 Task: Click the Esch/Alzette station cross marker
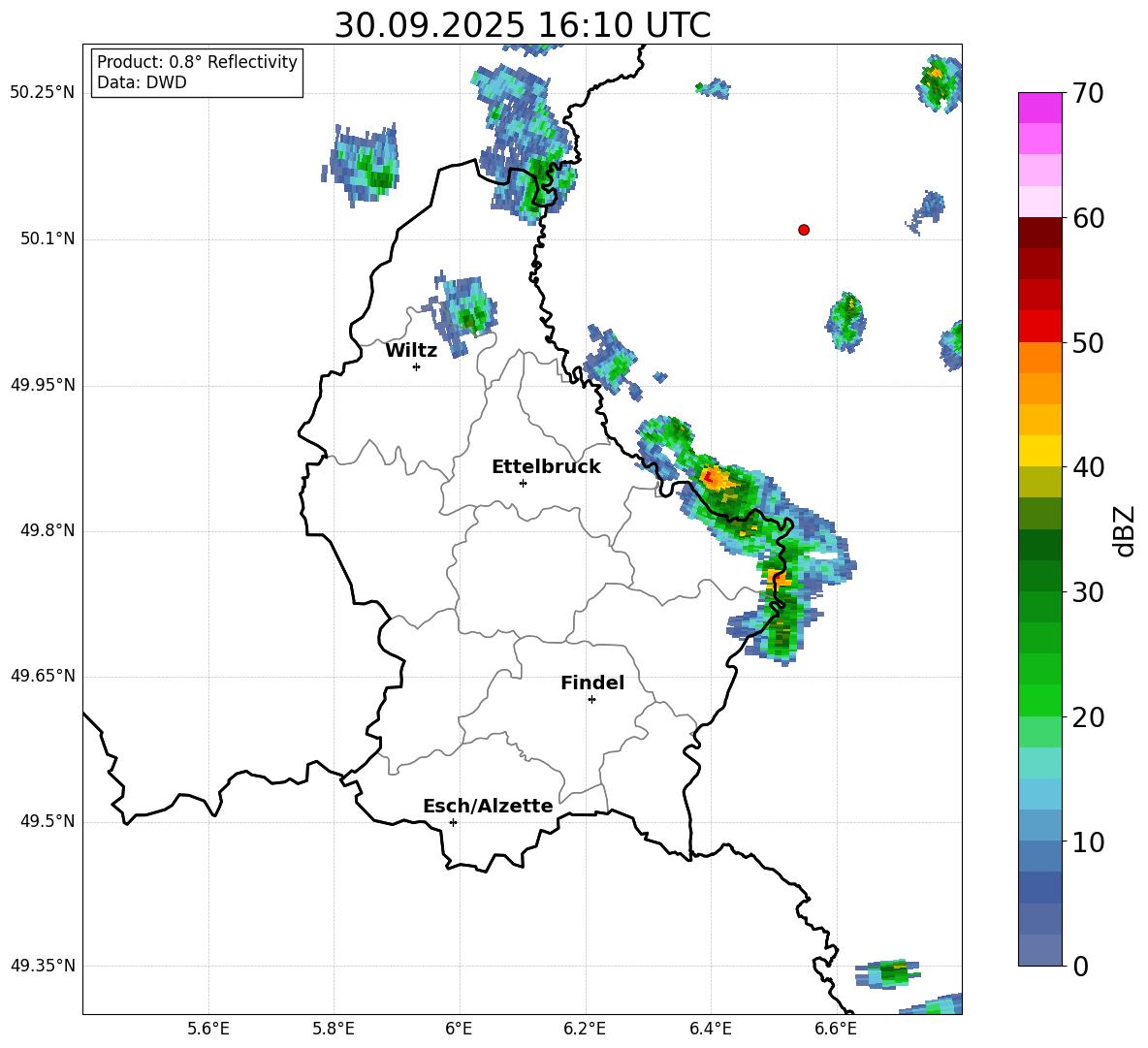pyautogui.click(x=453, y=822)
